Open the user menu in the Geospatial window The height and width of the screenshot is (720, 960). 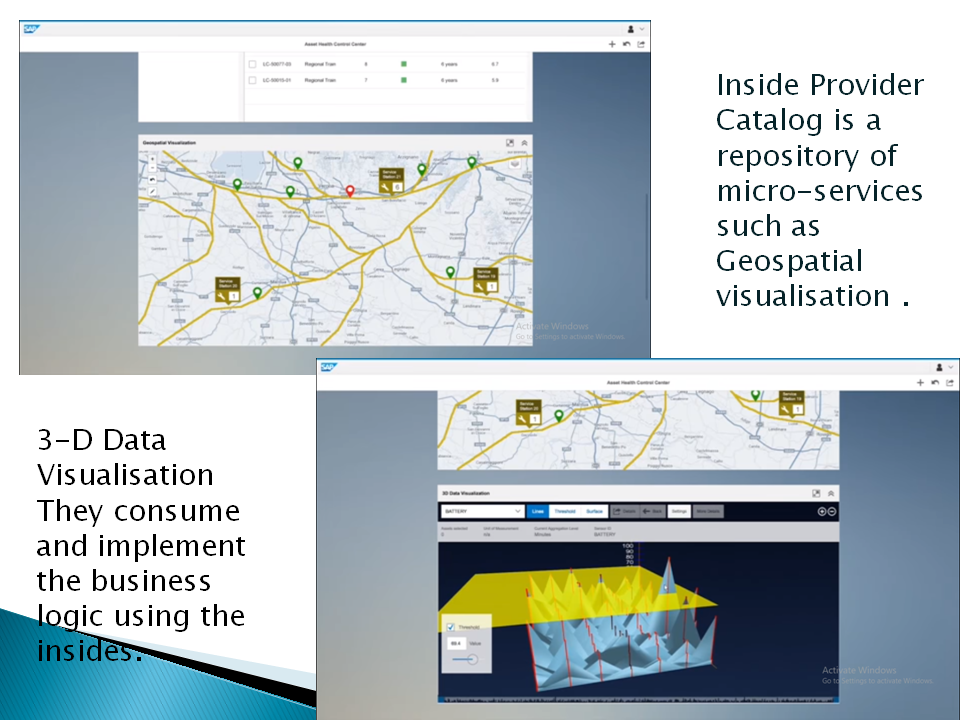[x=636, y=29]
